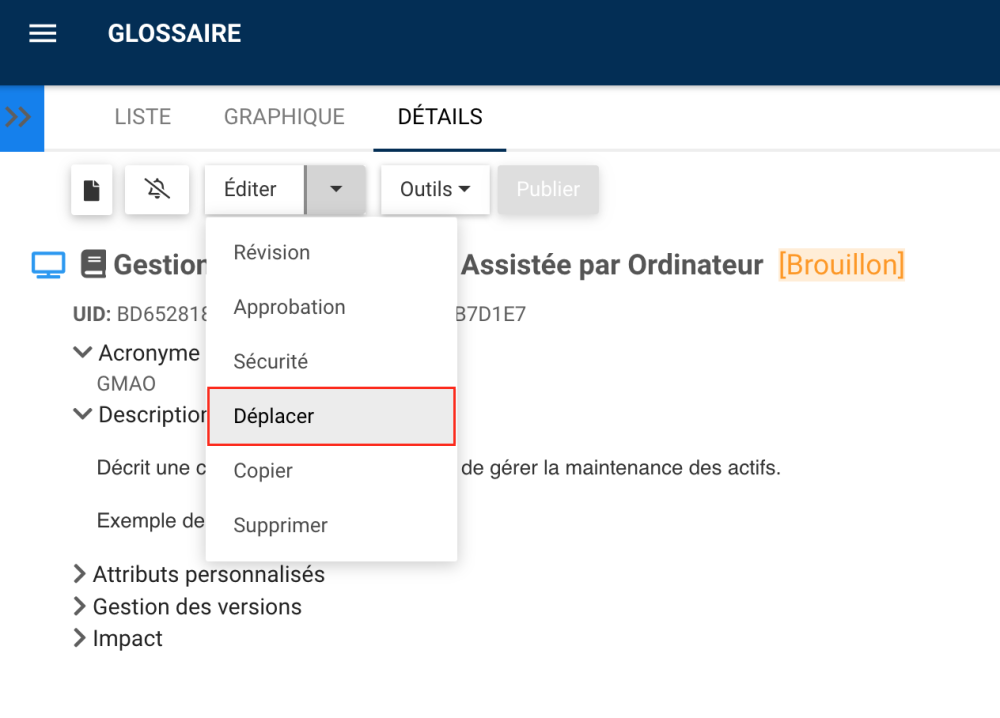Image resolution: width=1000 pixels, height=718 pixels.
Task: Click the book icon next to title
Action: pyautogui.click(x=93, y=265)
